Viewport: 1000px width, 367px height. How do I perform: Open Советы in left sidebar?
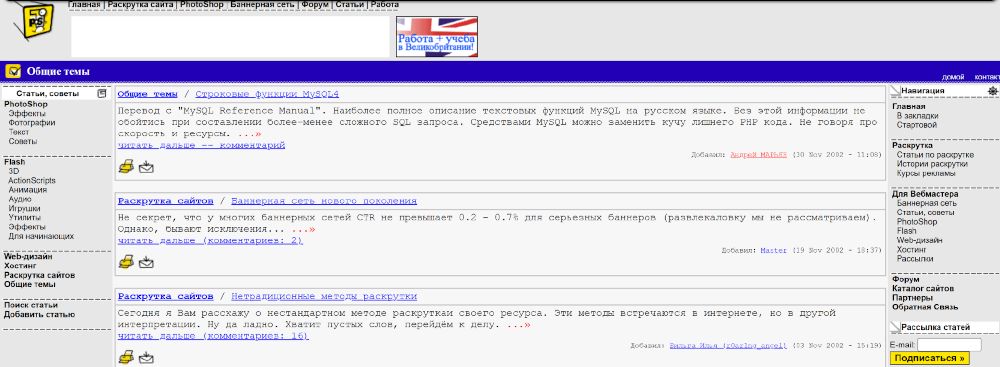coord(22,141)
